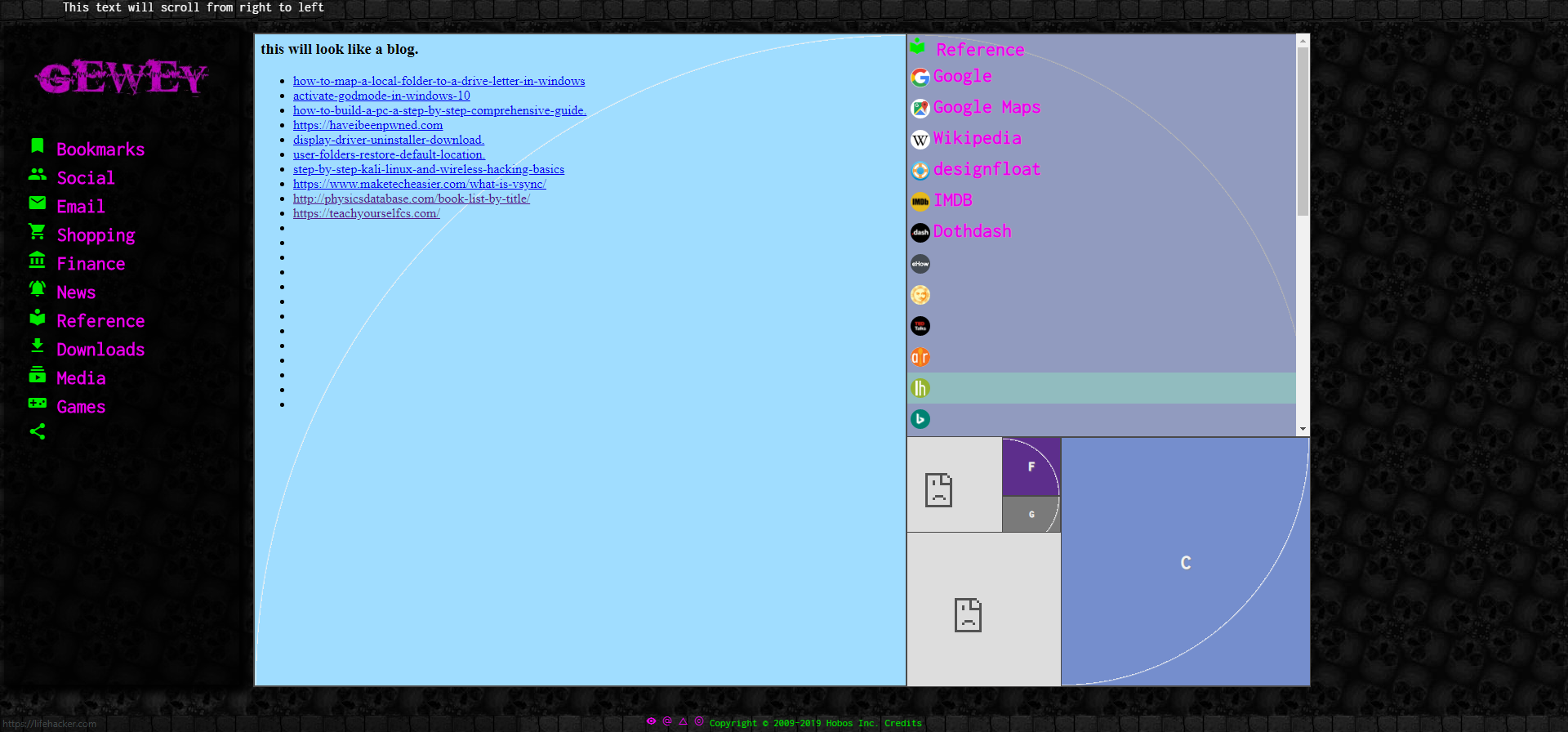Screen dimensions: 1568x732
Task: Click the @ icon in footer
Action: click(667, 721)
